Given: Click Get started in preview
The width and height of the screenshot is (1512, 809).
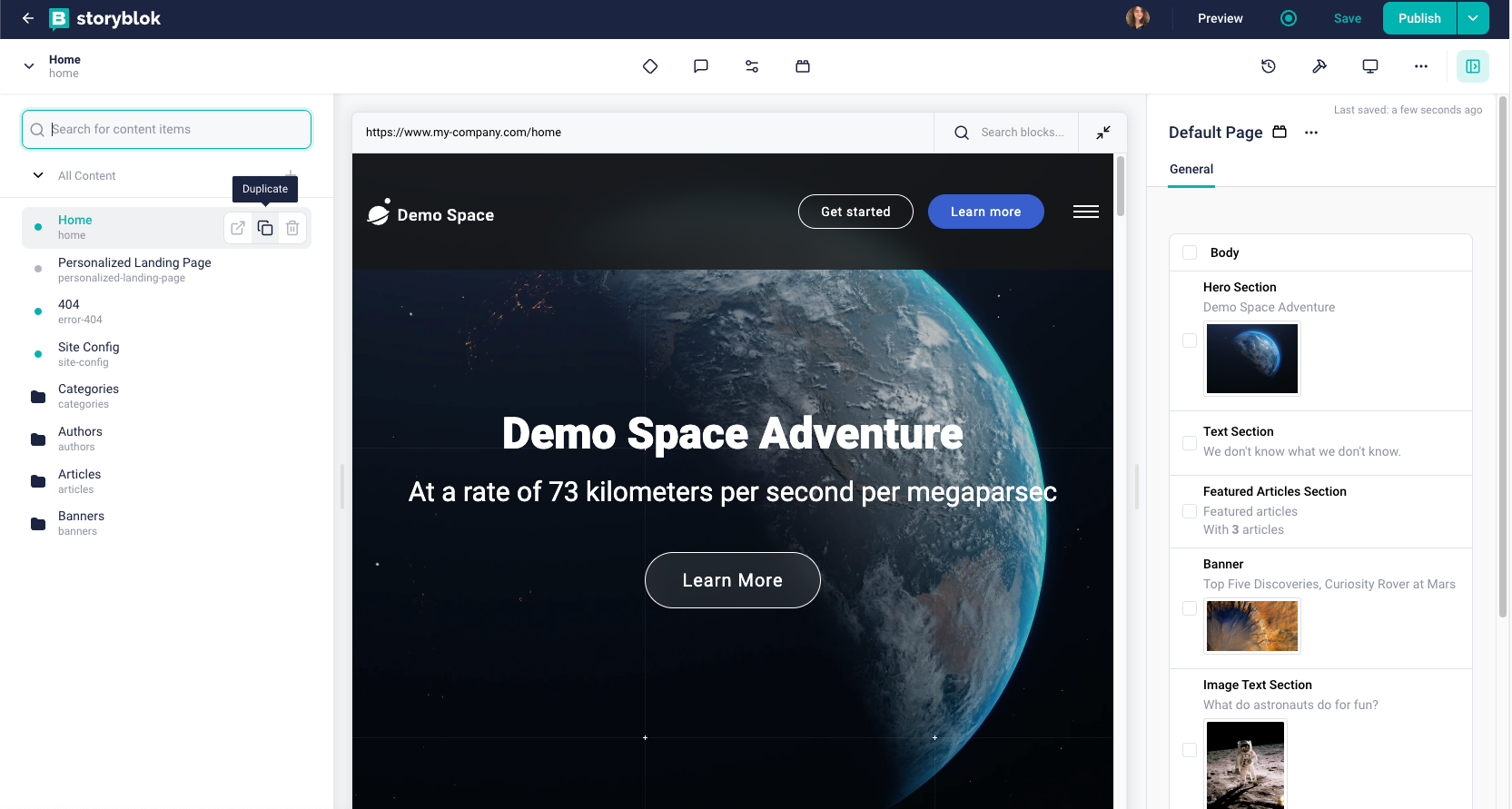Looking at the screenshot, I should point(855,212).
